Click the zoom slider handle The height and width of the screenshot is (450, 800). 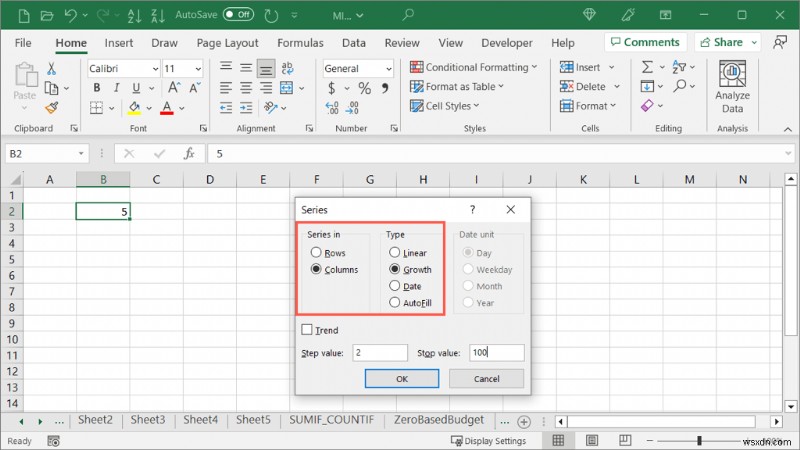pos(699,440)
